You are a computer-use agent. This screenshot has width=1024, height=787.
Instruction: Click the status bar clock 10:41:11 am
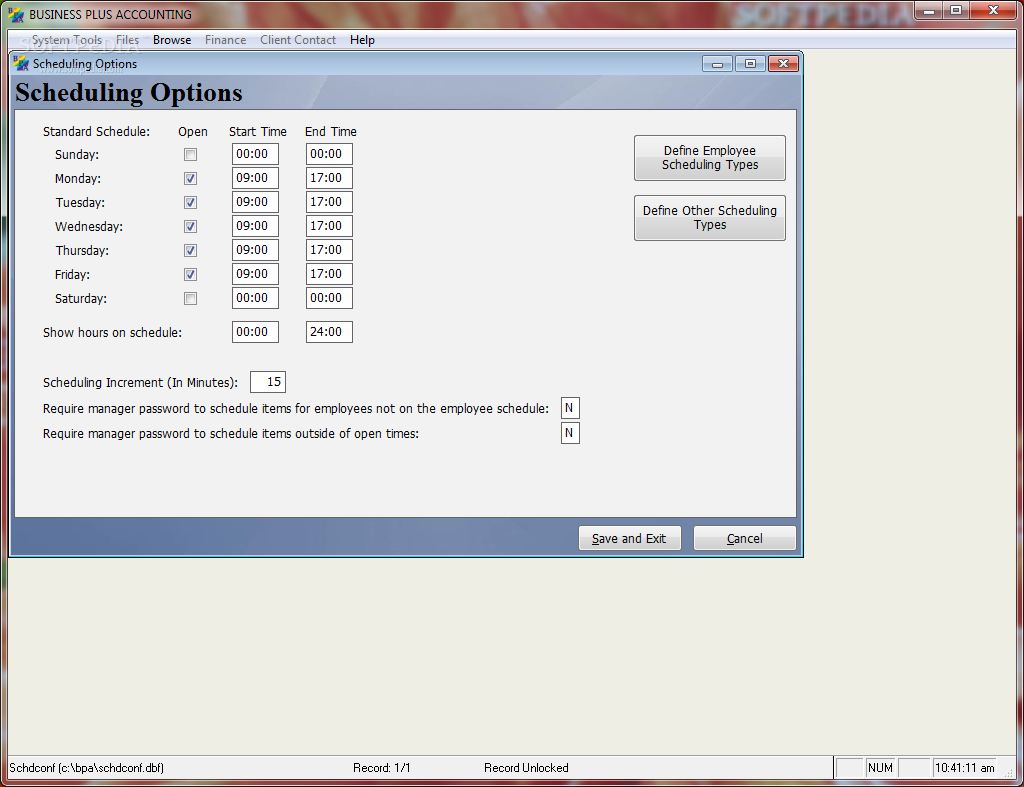pos(965,767)
